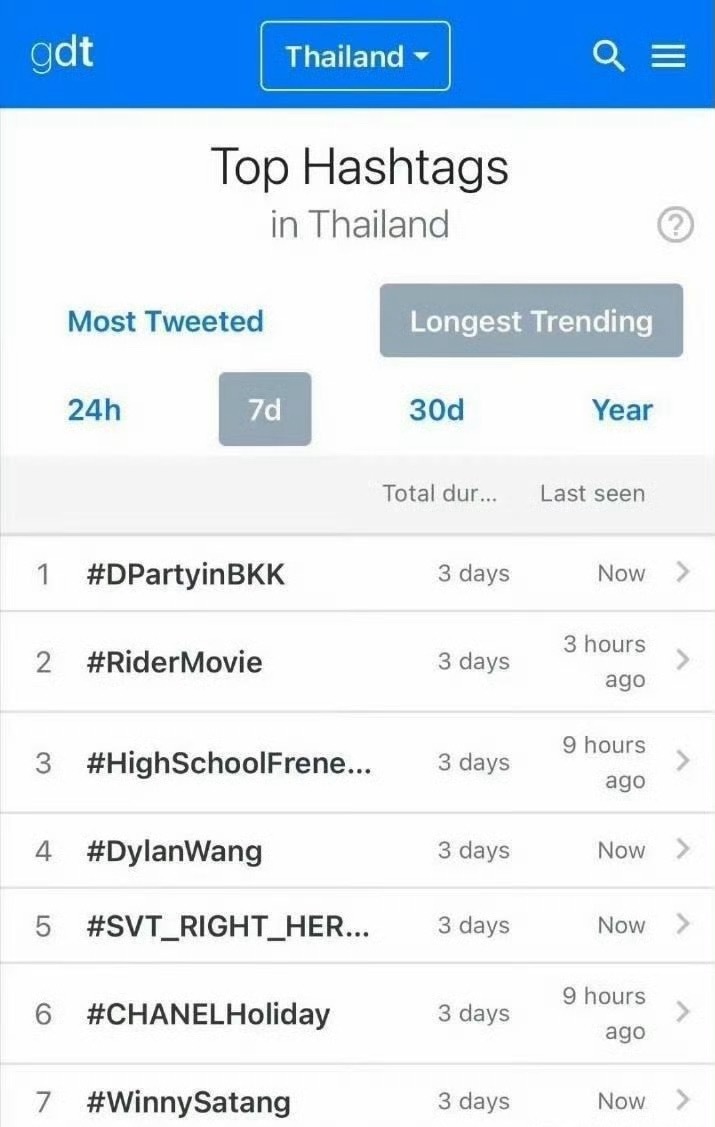Open the #DPartyinBKK hashtag link
This screenshot has width=715, height=1127.
pyautogui.click(x=186, y=574)
